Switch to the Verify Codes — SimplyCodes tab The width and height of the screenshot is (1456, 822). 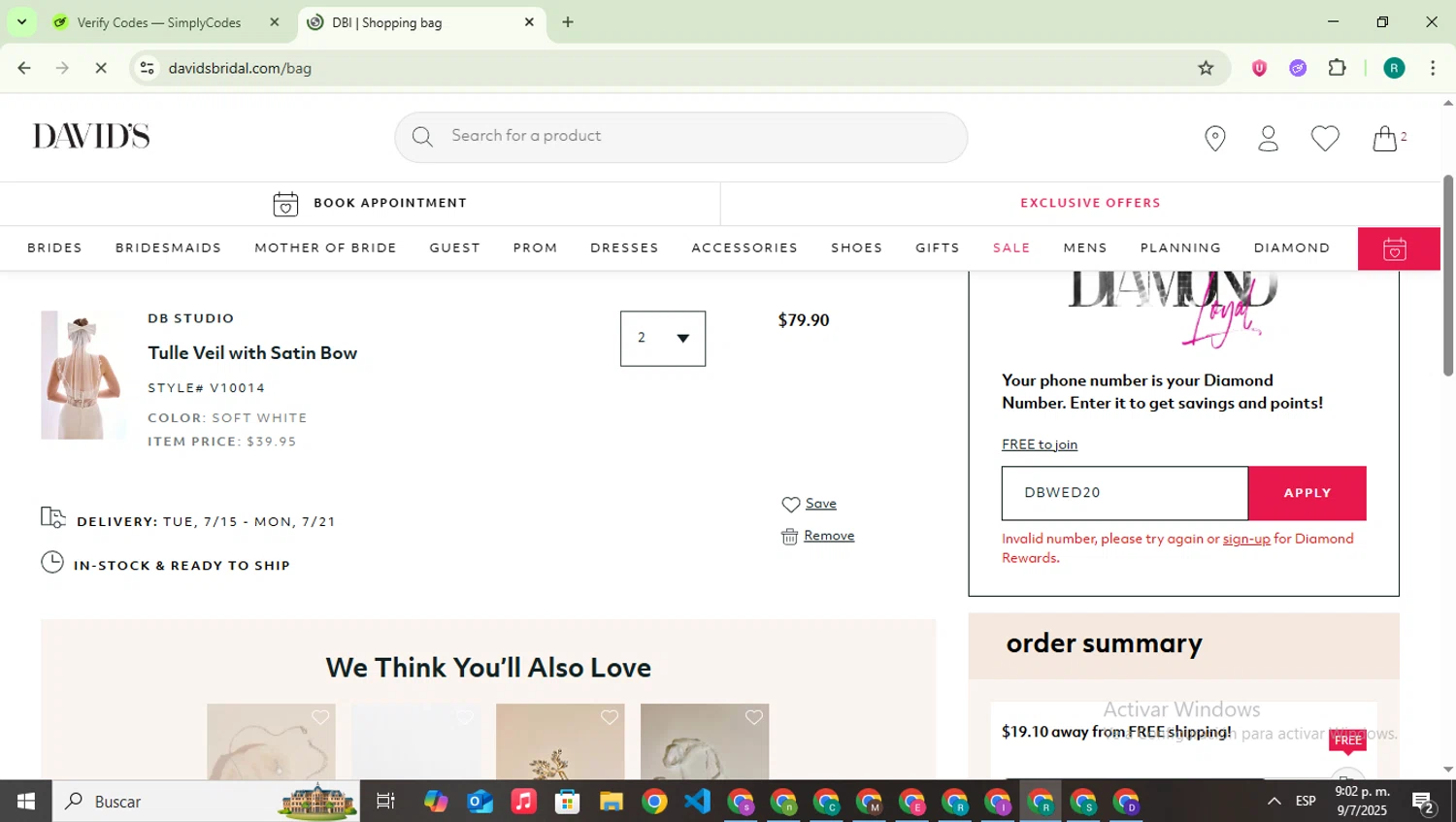pyautogui.click(x=159, y=22)
